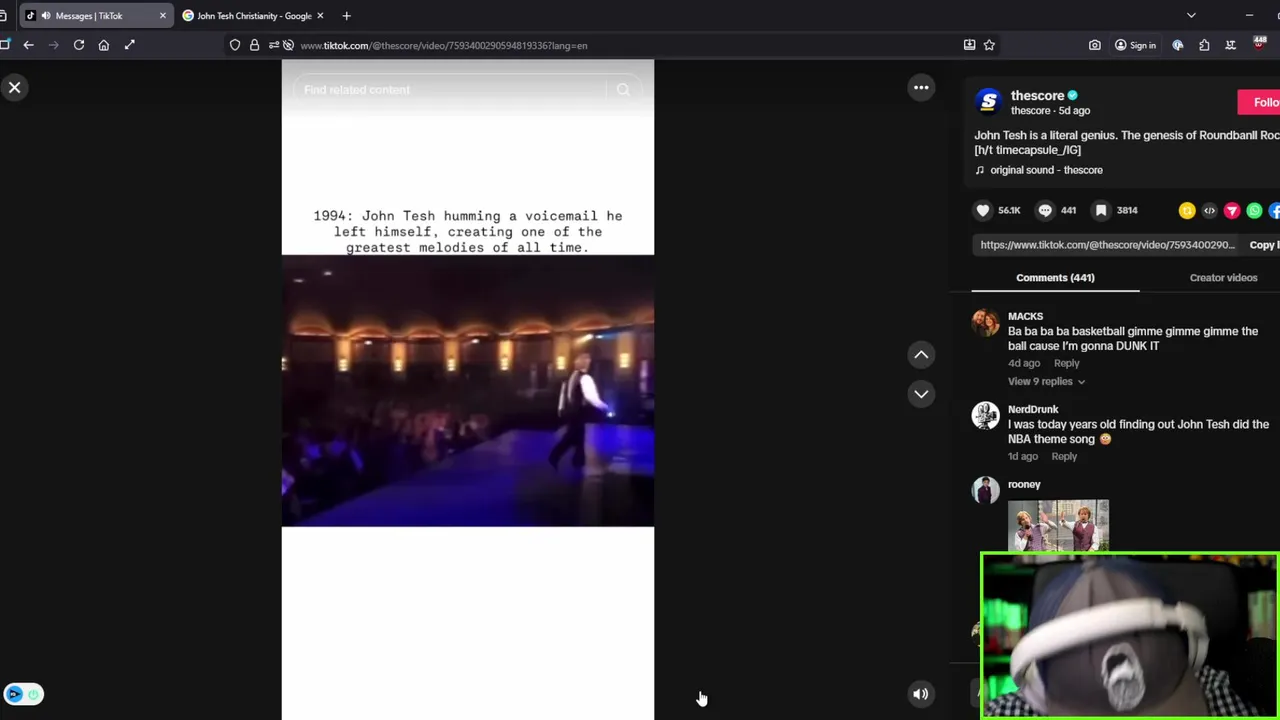
Task: Open the extensions puzzle-piece icon
Action: [x=1204, y=45]
